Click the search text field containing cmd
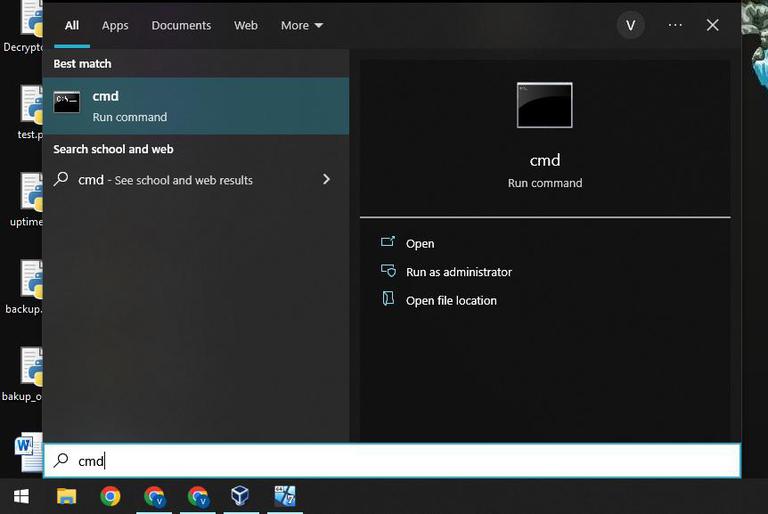 (x=392, y=461)
